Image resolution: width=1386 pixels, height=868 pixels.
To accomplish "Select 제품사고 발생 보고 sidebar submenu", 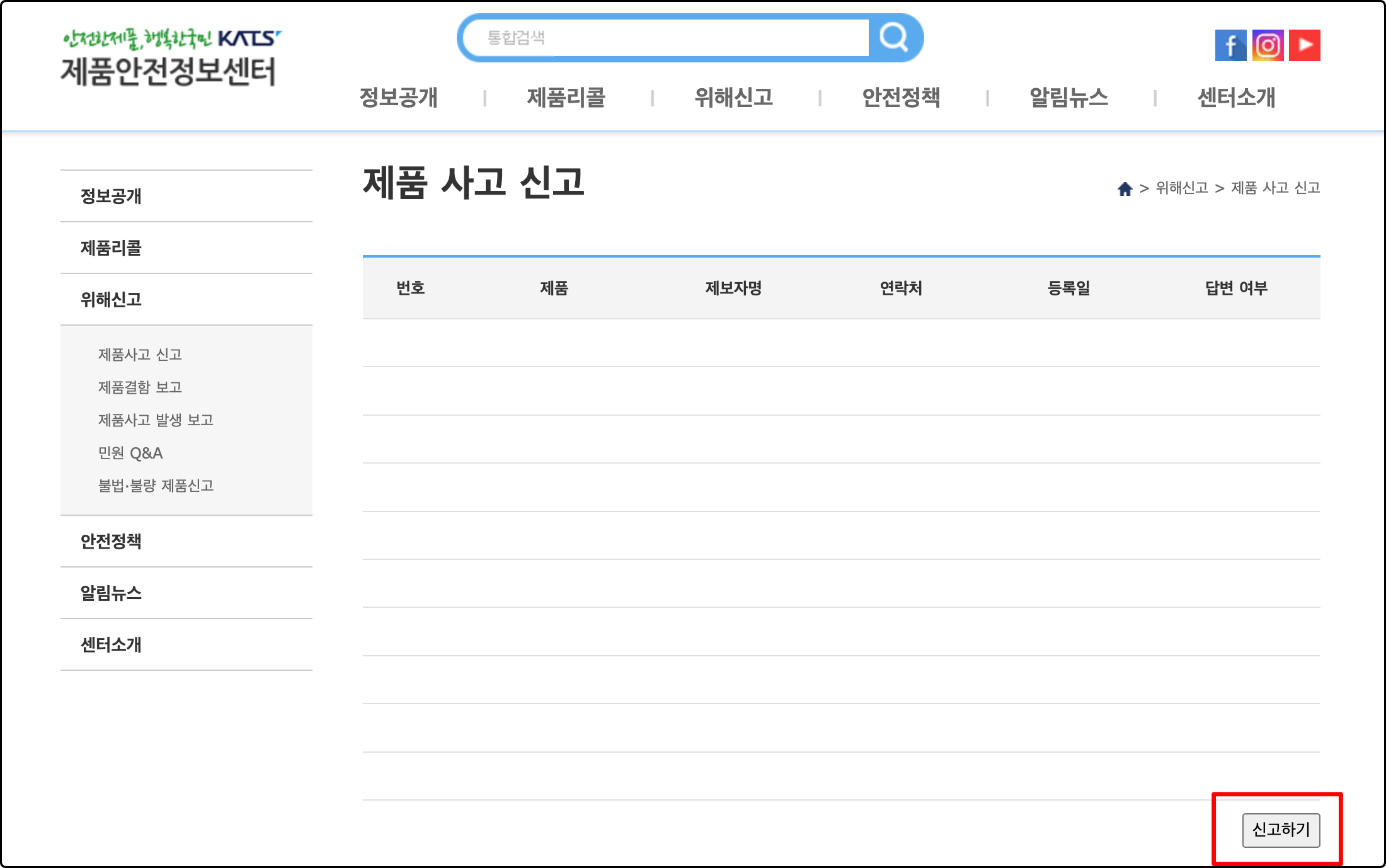I will click(156, 420).
